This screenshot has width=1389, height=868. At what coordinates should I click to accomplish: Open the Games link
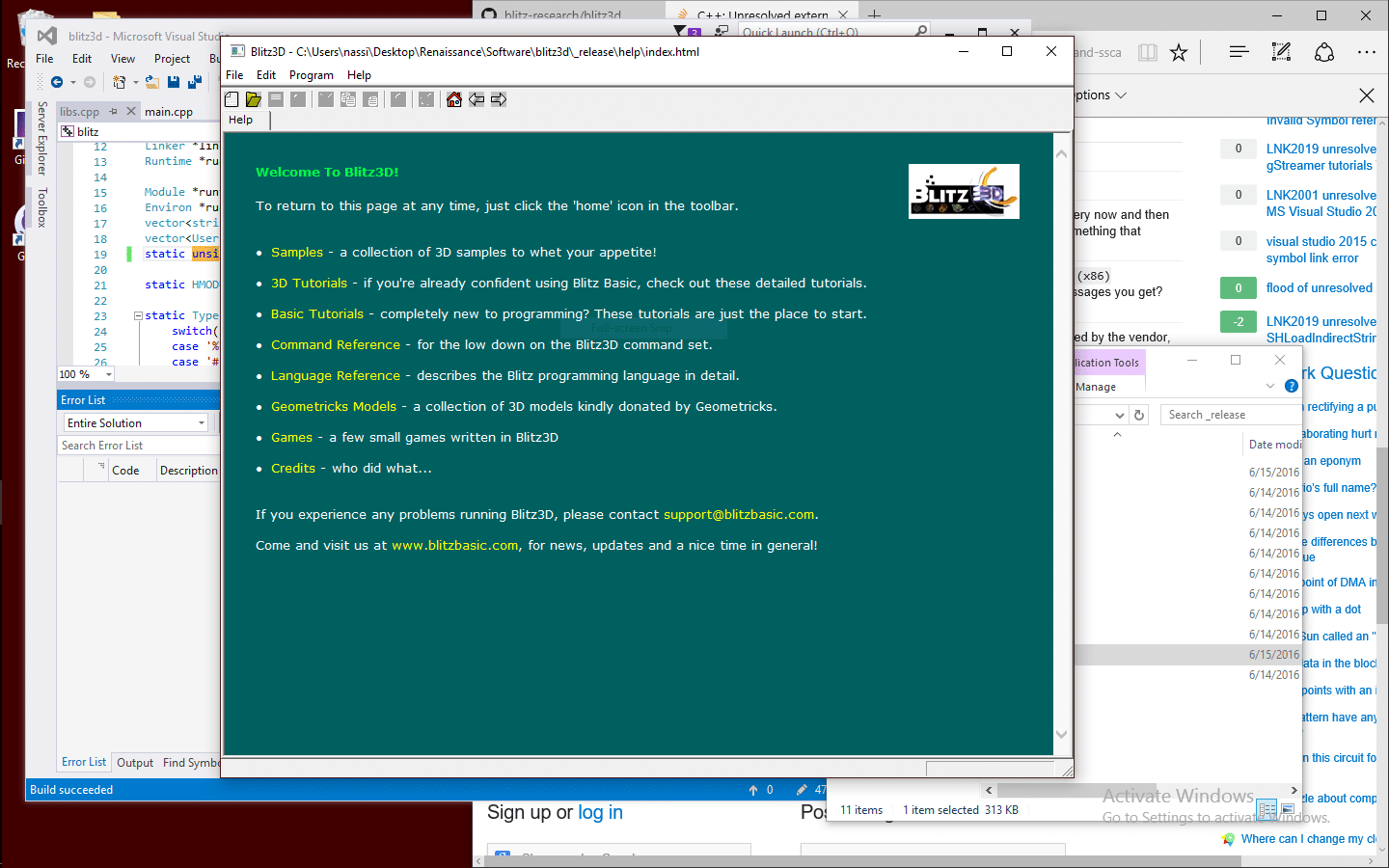[x=291, y=438]
